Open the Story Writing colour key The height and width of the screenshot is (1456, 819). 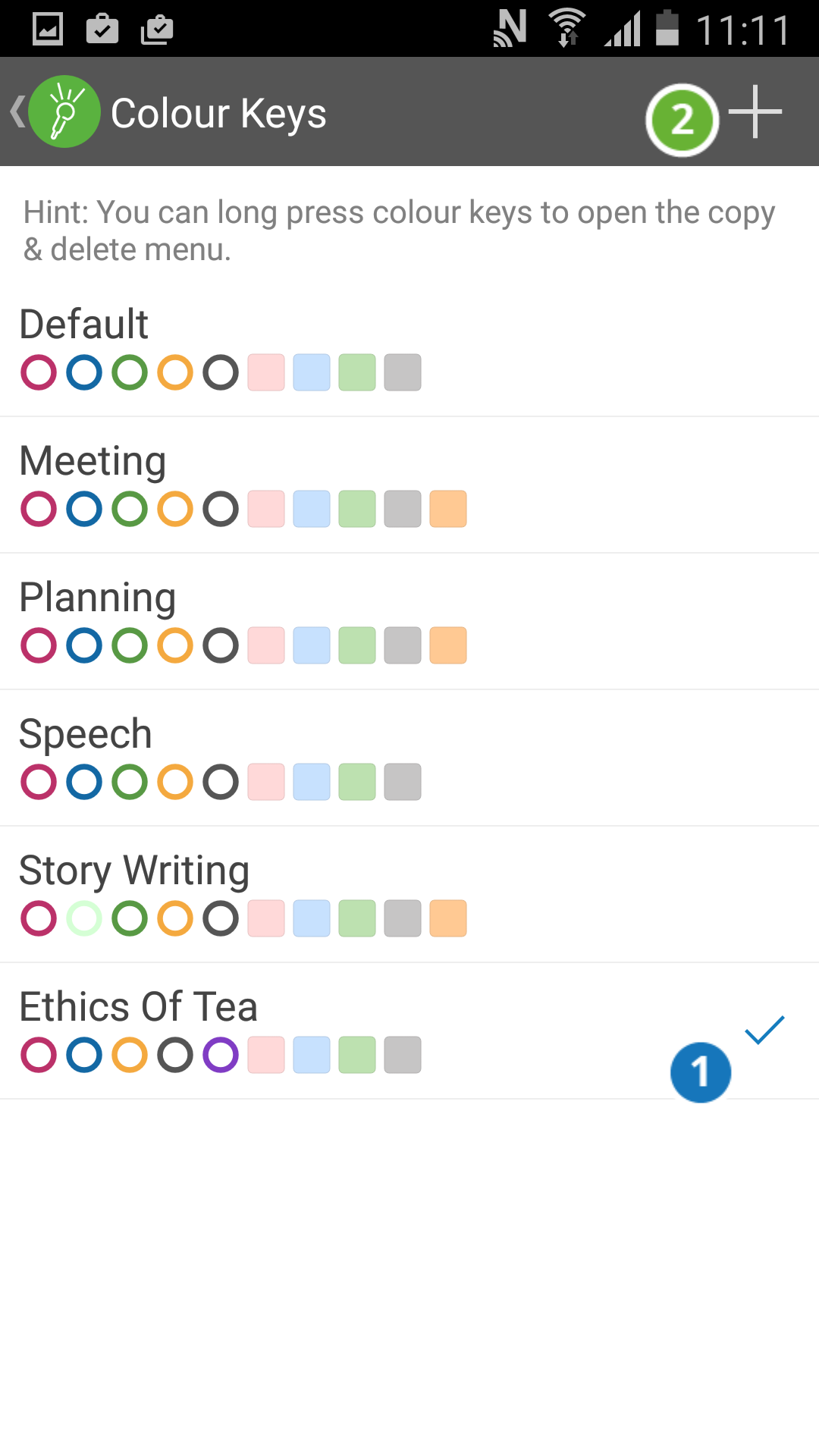(133, 871)
